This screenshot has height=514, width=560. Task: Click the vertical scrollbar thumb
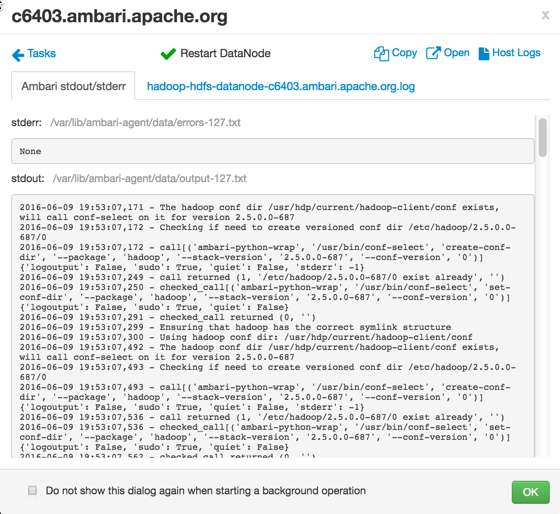543,138
